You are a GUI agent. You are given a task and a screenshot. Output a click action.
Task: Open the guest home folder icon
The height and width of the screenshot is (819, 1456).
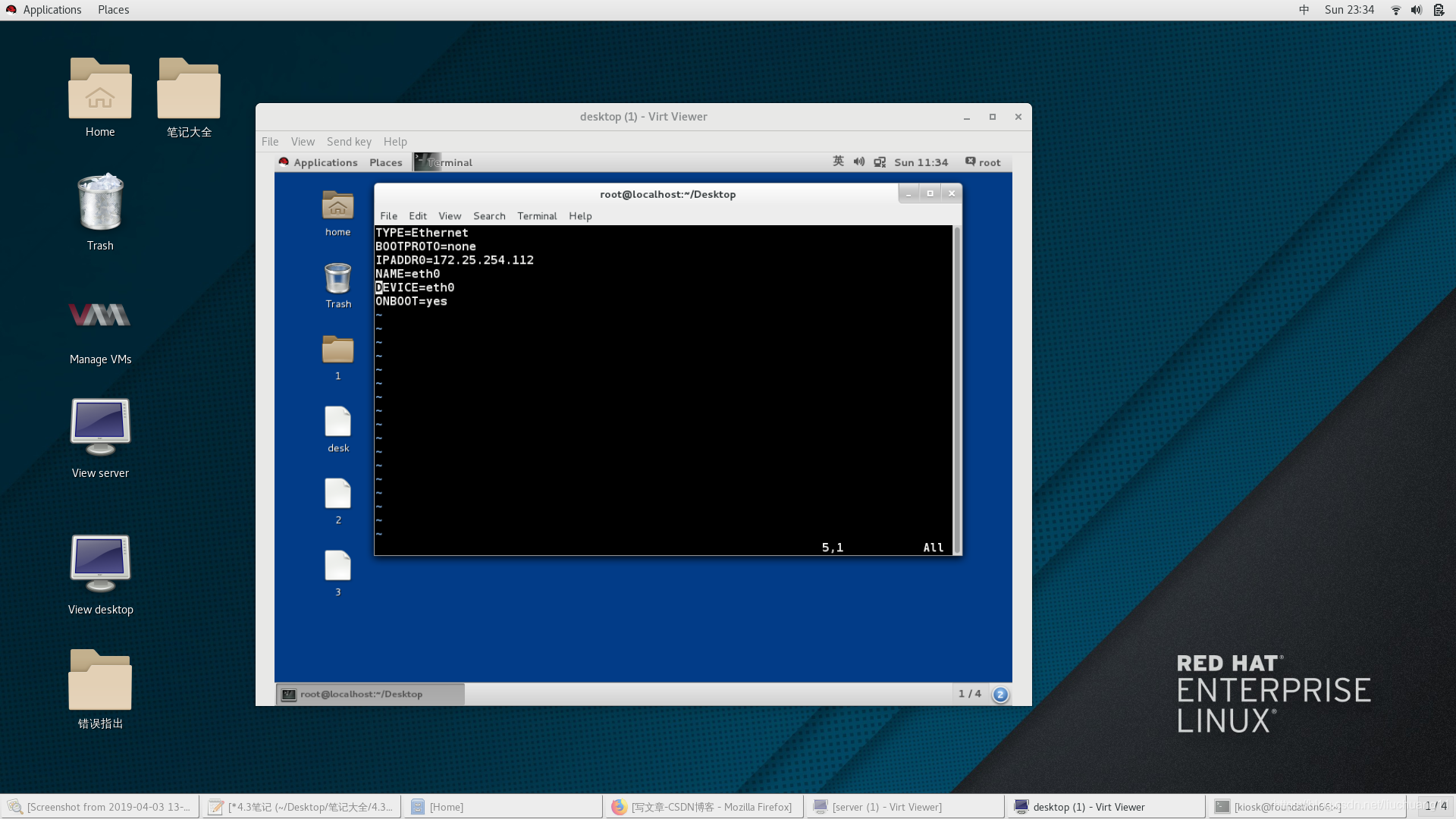[x=338, y=206]
